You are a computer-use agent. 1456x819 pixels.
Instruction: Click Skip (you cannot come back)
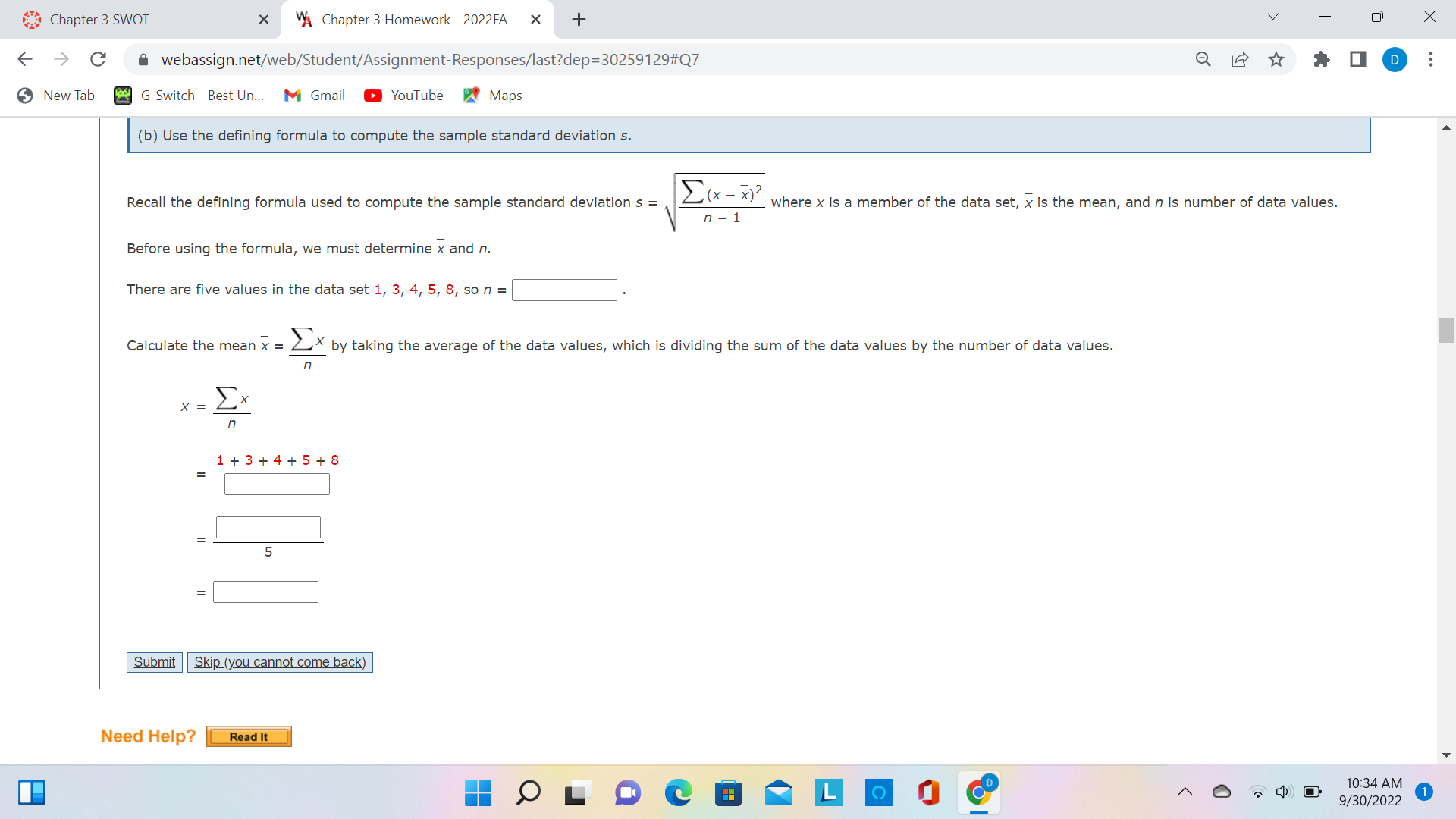click(280, 661)
